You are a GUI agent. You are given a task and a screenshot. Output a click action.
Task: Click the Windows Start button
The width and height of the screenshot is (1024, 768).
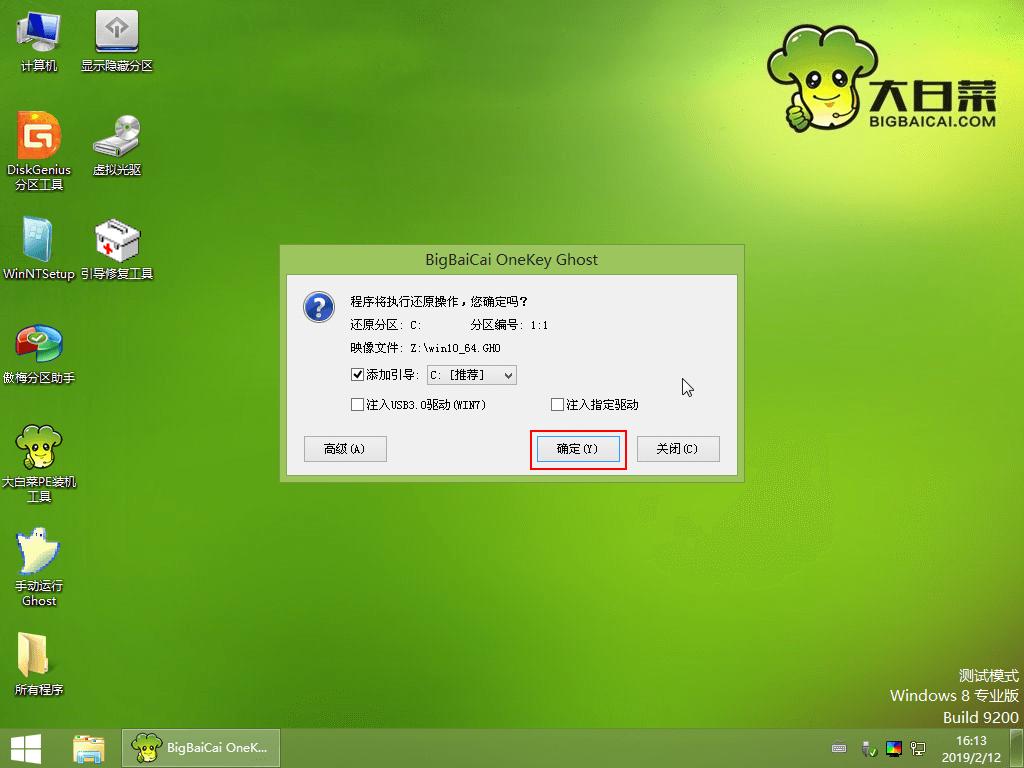pos(26,748)
